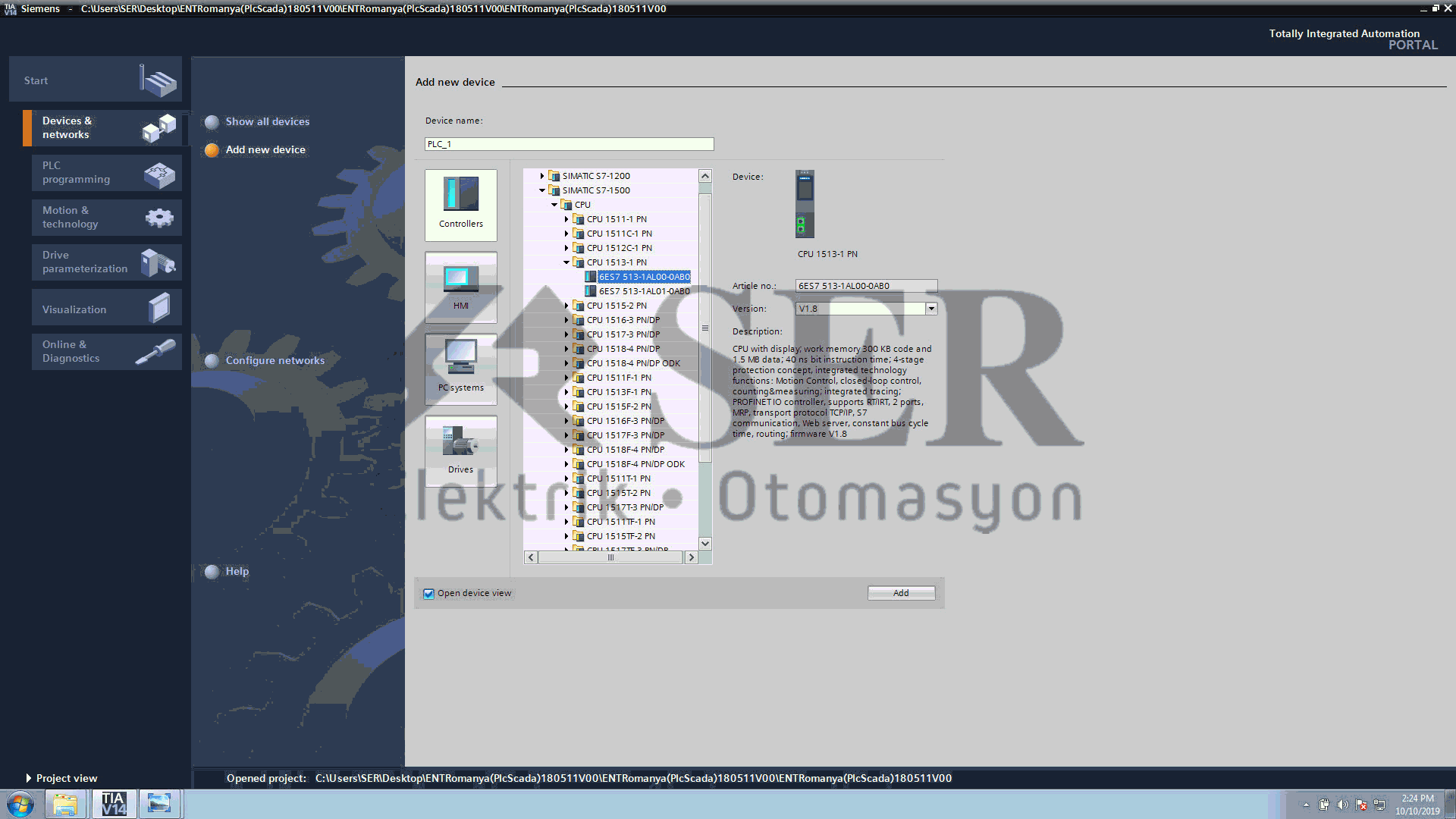This screenshot has width=1456, height=819.
Task: Collapse the CPU 1513-1 PN node
Action: click(x=566, y=262)
